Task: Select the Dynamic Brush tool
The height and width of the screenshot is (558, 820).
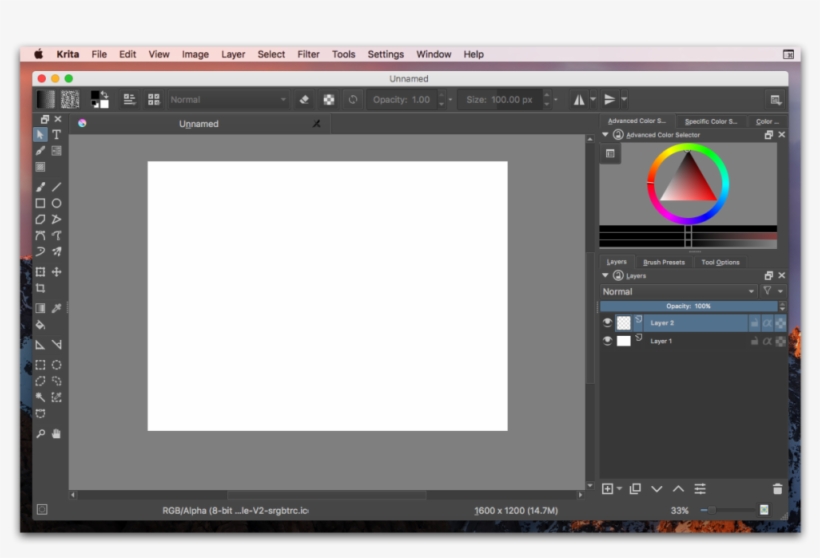Action: click(x=40, y=252)
